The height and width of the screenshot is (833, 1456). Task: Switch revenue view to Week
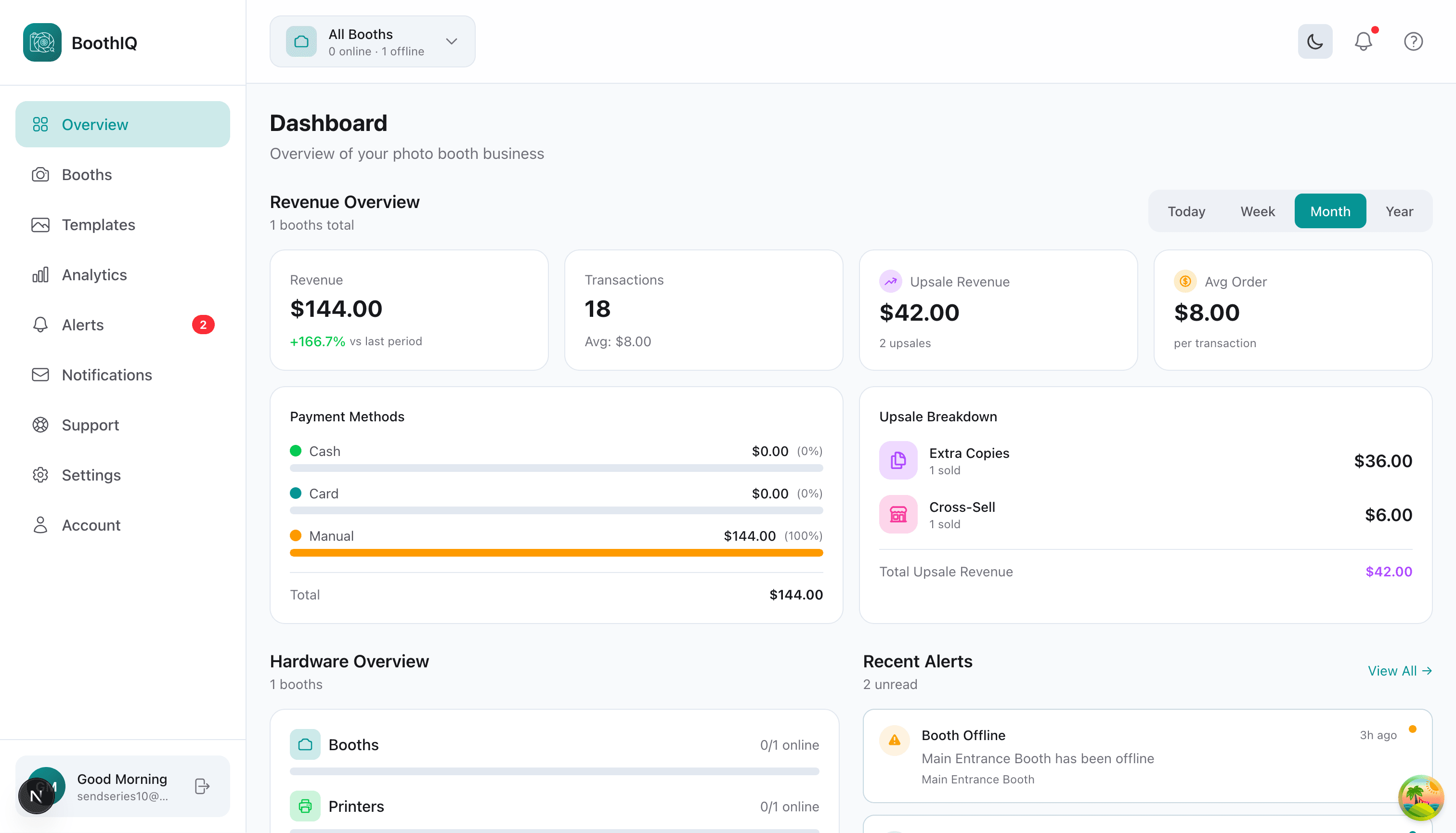[1258, 210]
